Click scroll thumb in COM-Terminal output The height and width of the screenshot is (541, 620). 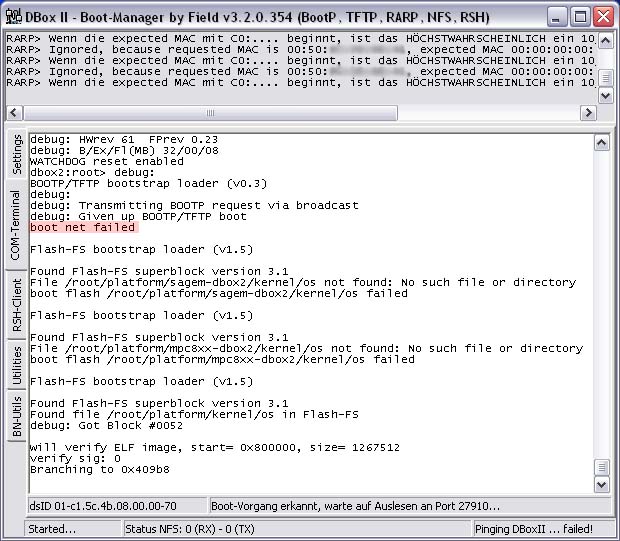pyautogui.click(x=602, y=467)
